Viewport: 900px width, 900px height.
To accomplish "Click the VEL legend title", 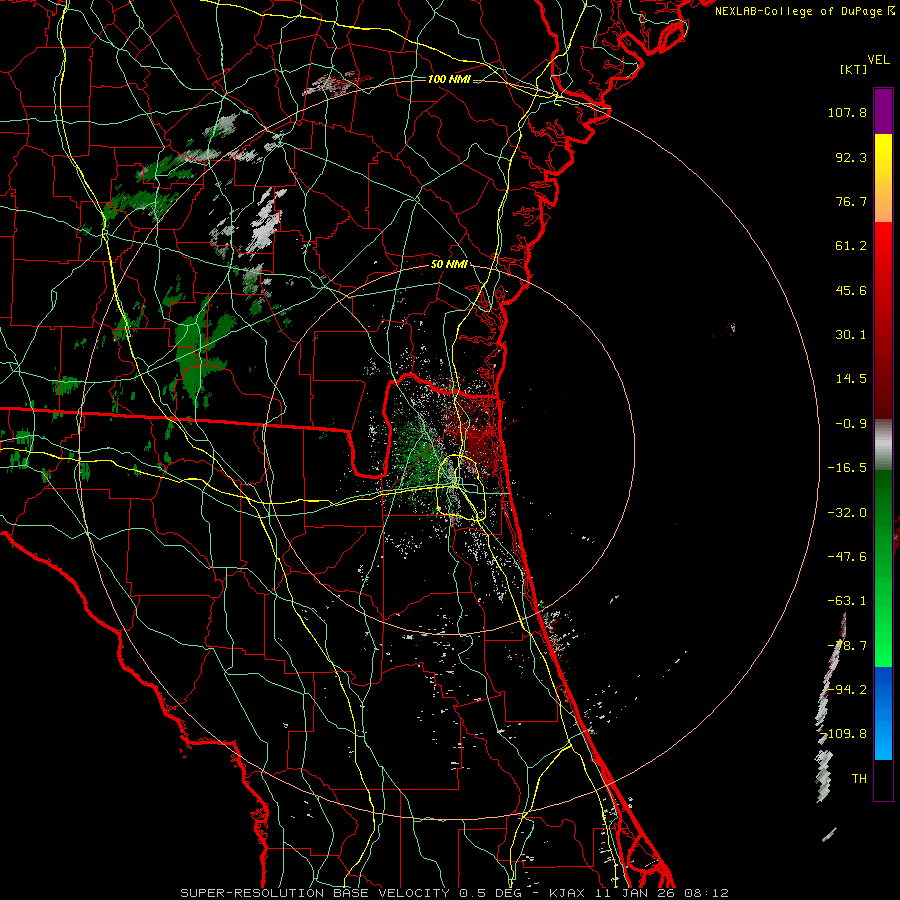I will point(879,60).
